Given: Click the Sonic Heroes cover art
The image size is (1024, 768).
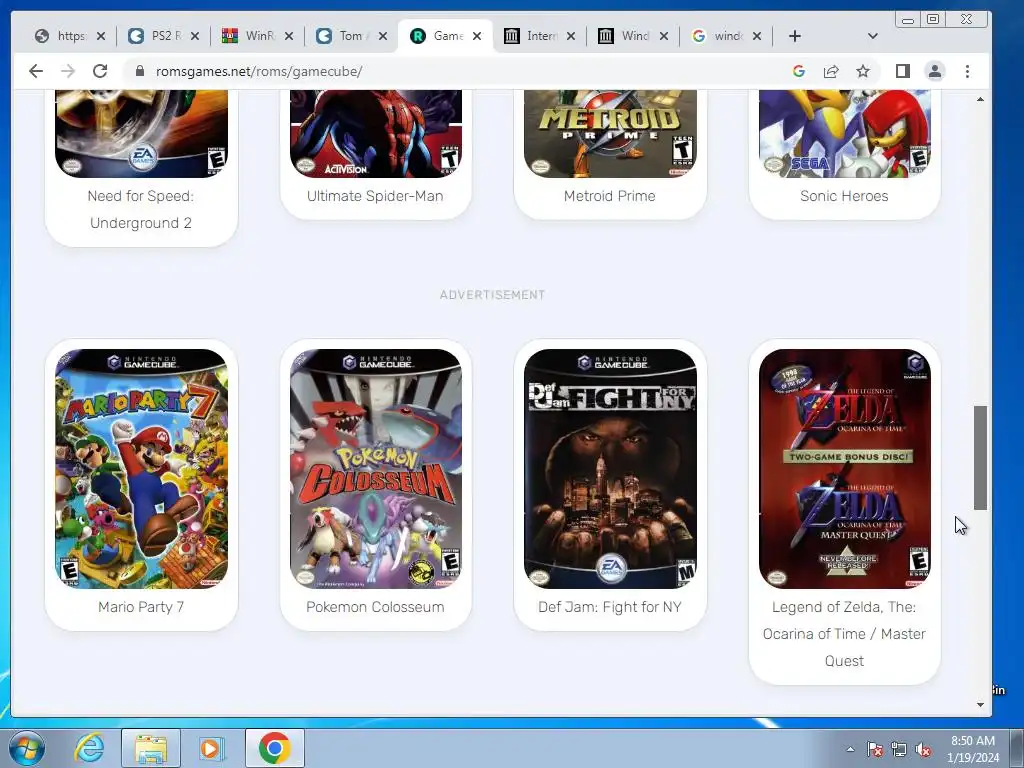Looking at the screenshot, I should [844, 134].
